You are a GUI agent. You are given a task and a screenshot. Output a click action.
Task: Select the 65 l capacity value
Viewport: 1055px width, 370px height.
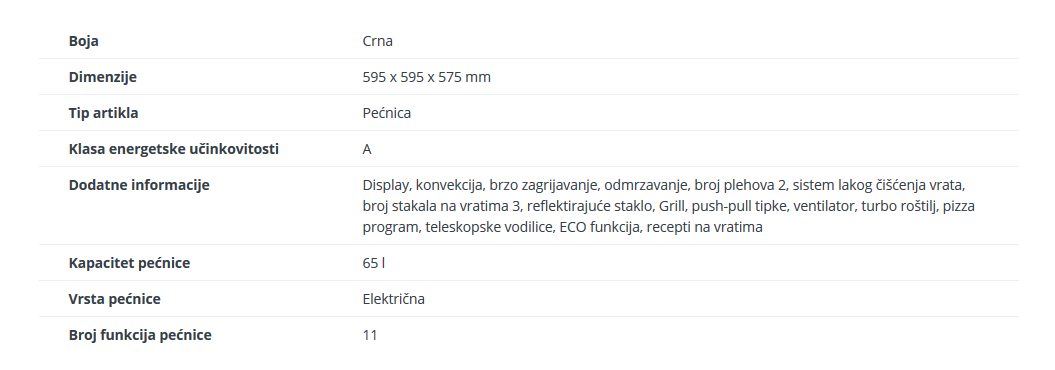coord(373,263)
